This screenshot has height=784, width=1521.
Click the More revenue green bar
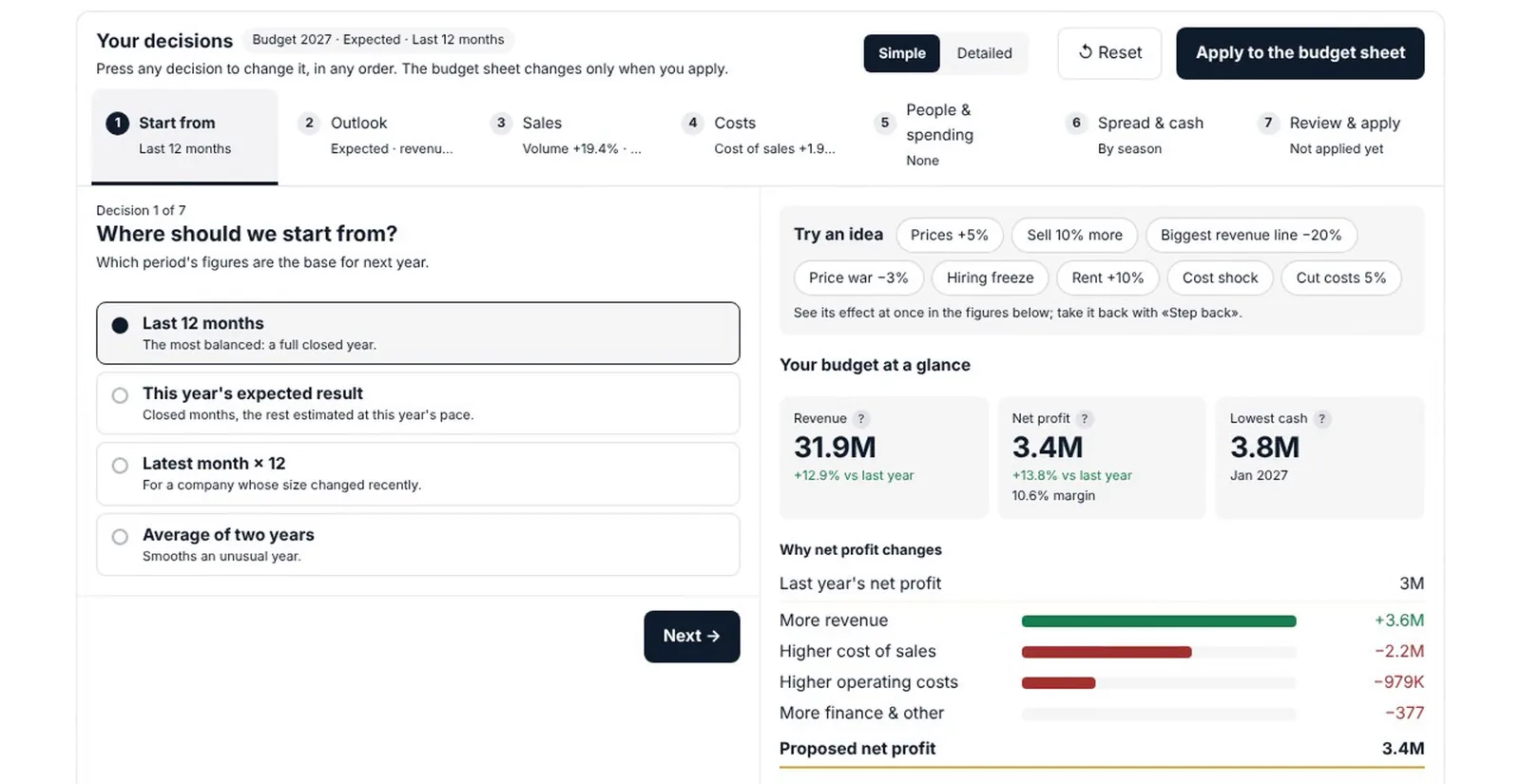click(1159, 621)
